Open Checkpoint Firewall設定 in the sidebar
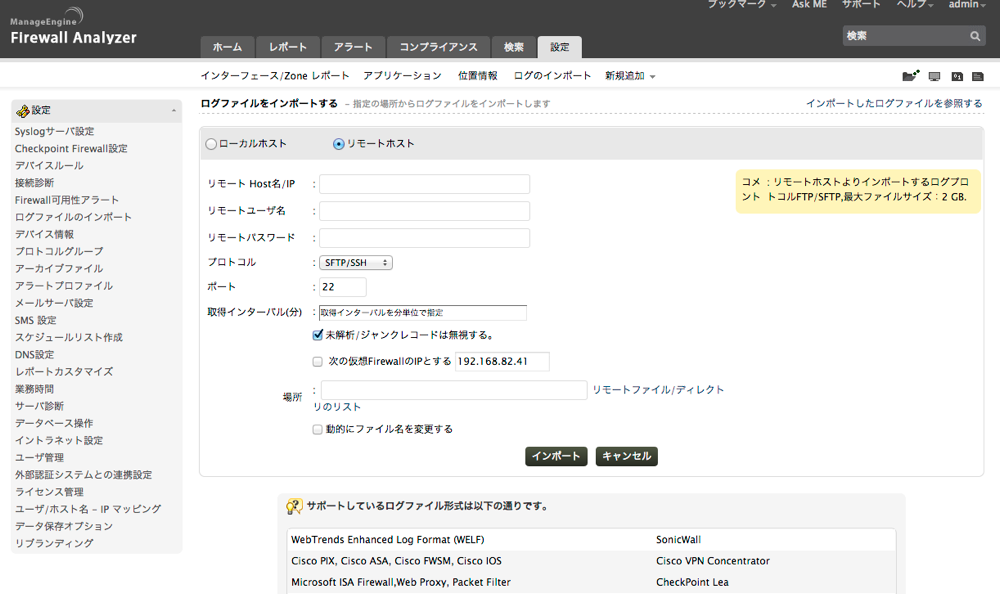The image size is (1000, 594). pyautogui.click(x=71, y=149)
